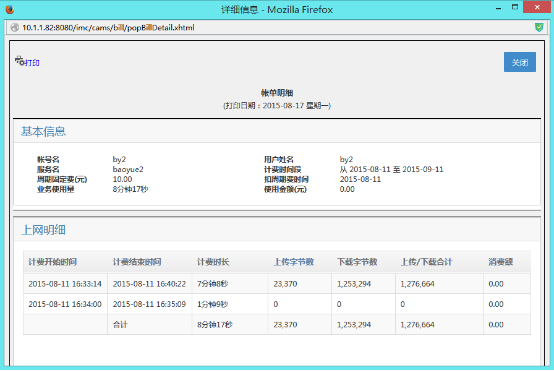Click the 消费额 column header

click(501, 262)
